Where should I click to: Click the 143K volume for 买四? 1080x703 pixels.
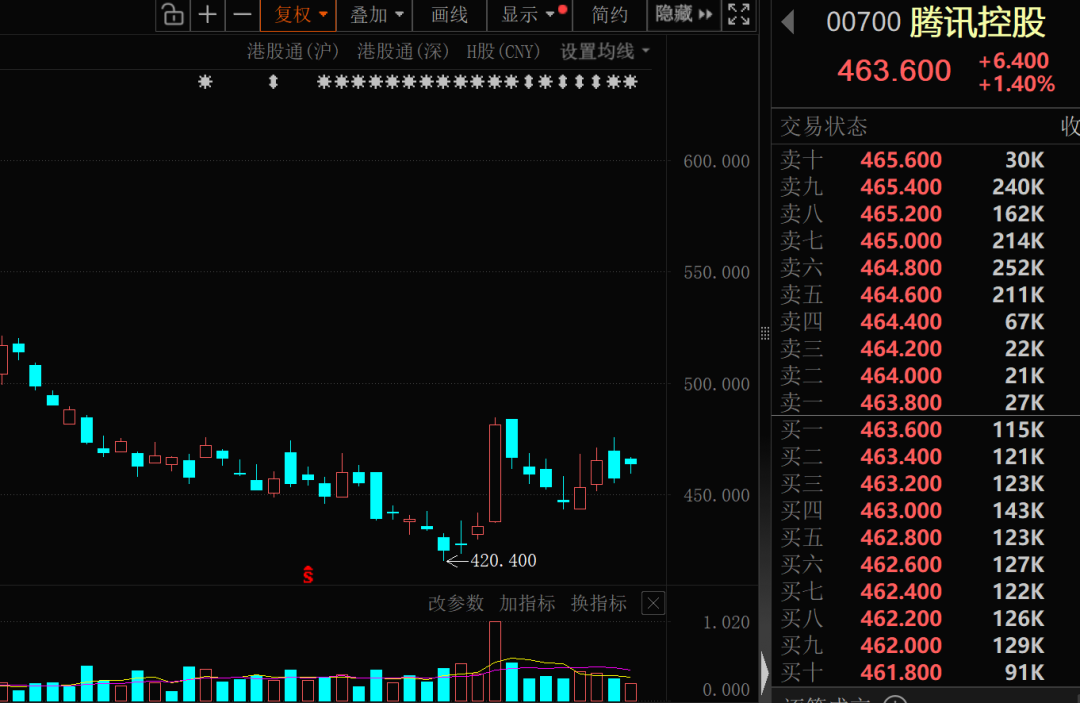1018,510
